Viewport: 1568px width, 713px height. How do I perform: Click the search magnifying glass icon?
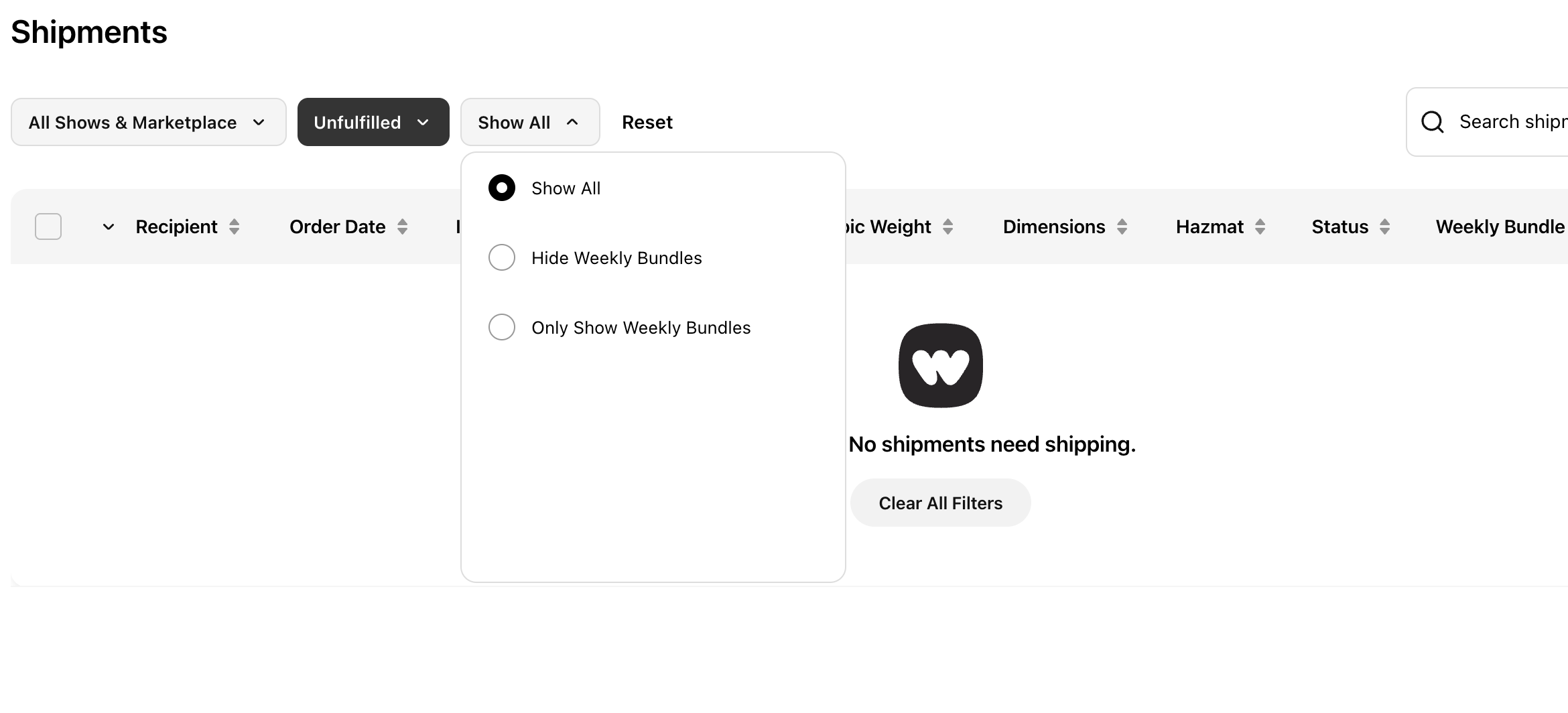point(1432,122)
